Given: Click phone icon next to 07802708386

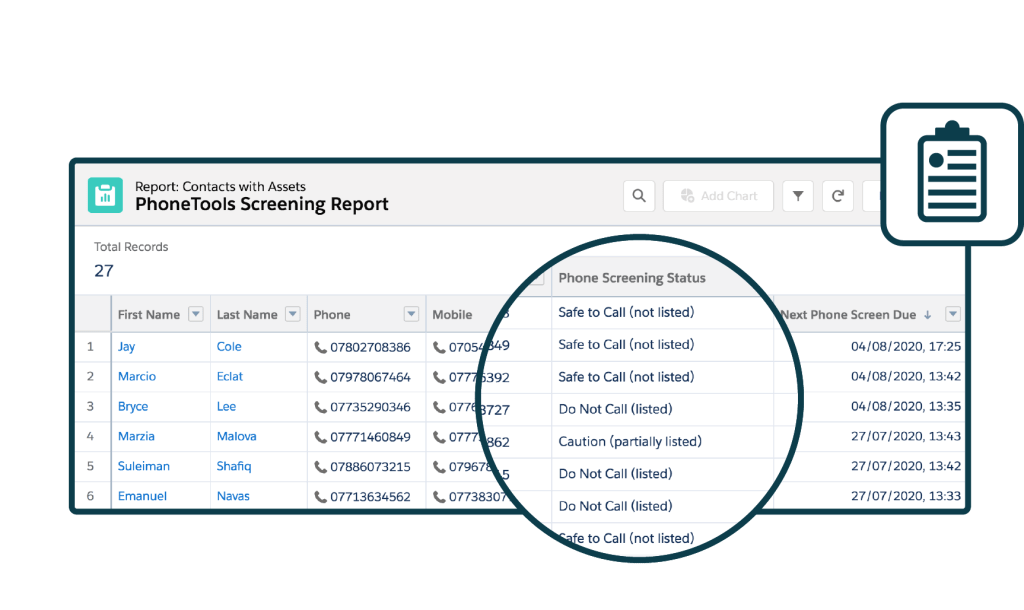Looking at the screenshot, I should (x=321, y=347).
